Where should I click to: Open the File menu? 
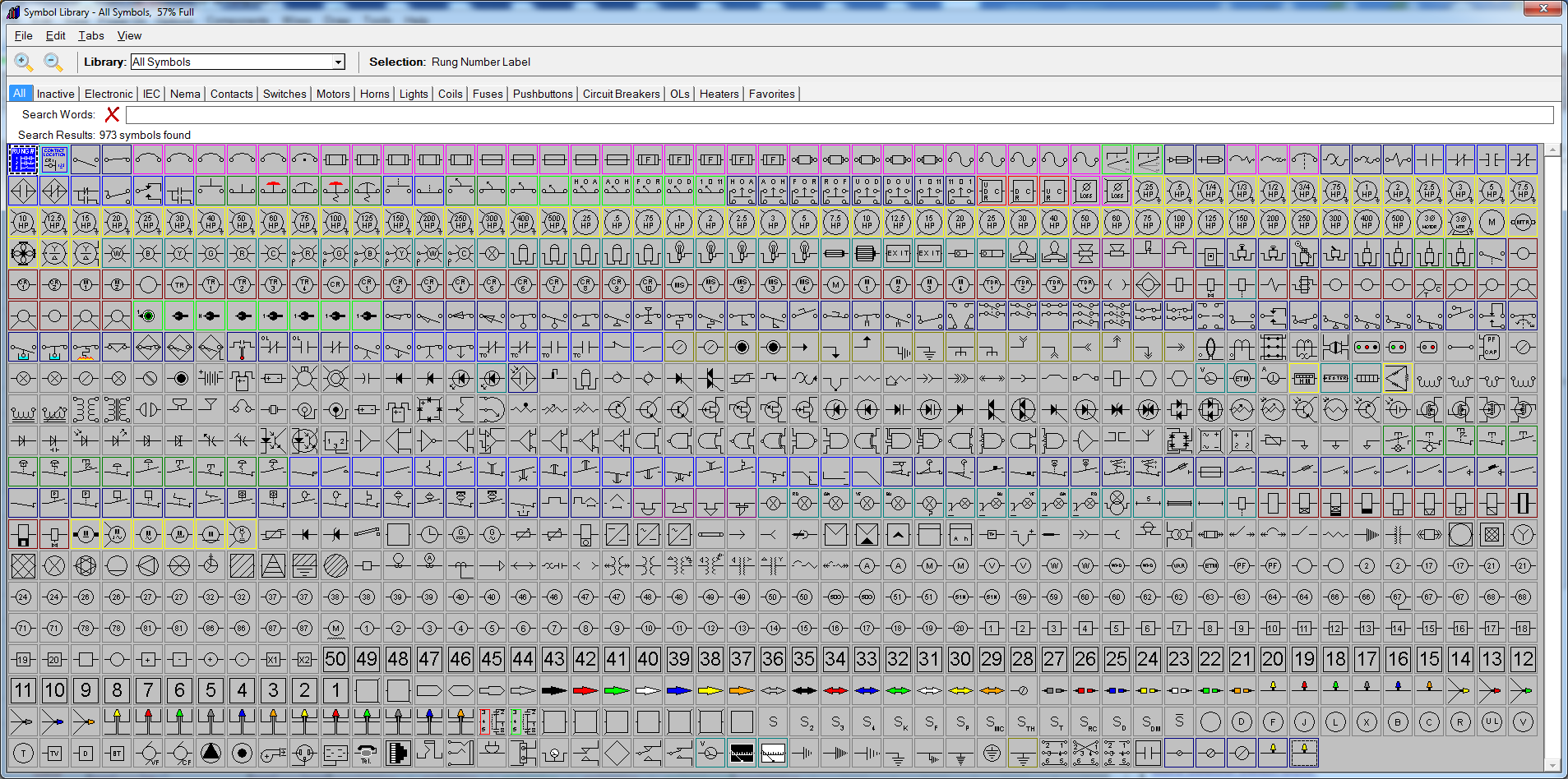(x=24, y=35)
